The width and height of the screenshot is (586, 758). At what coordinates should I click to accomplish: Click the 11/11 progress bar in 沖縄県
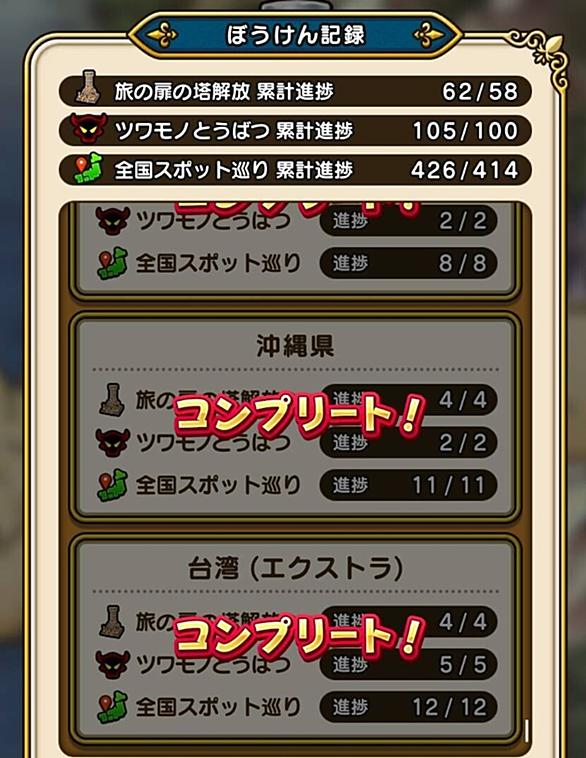pyautogui.click(x=409, y=485)
